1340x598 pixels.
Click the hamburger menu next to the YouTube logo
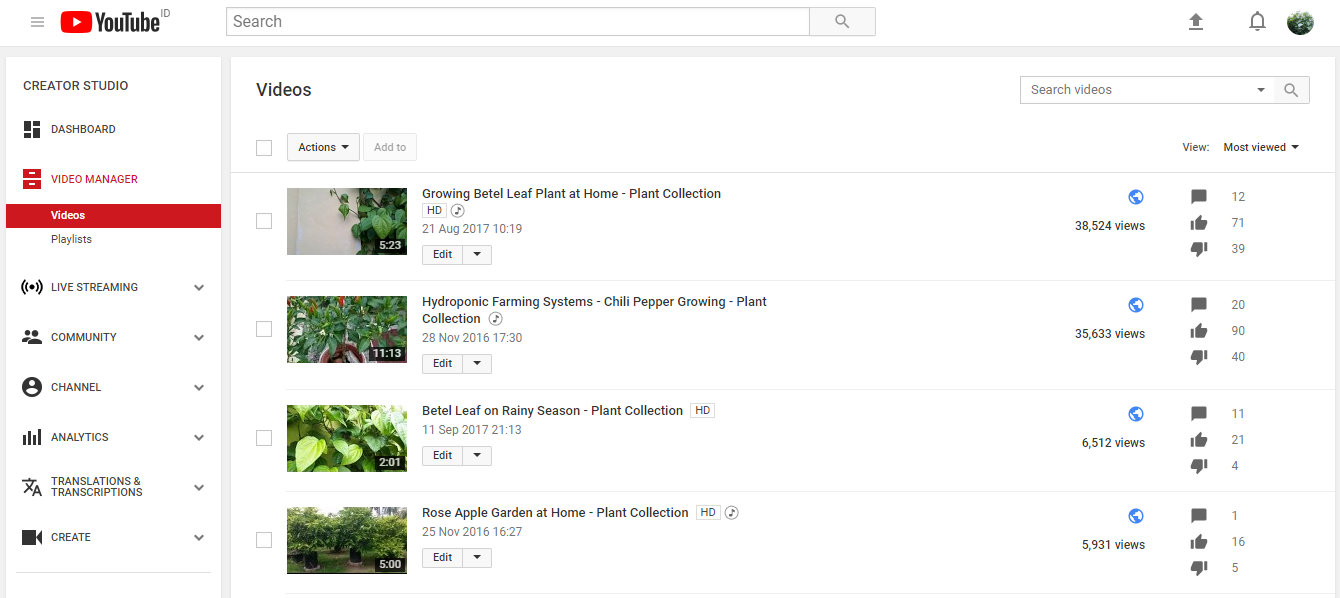pos(37,21)
